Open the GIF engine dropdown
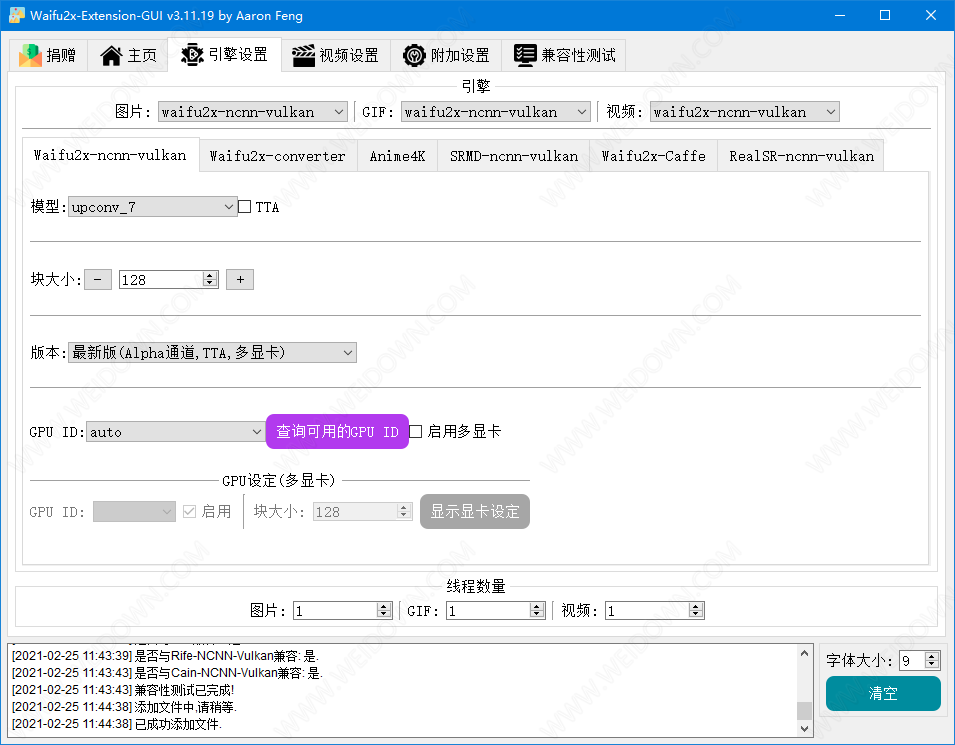The width and height of the screenshot is (955, 745). 496,112
